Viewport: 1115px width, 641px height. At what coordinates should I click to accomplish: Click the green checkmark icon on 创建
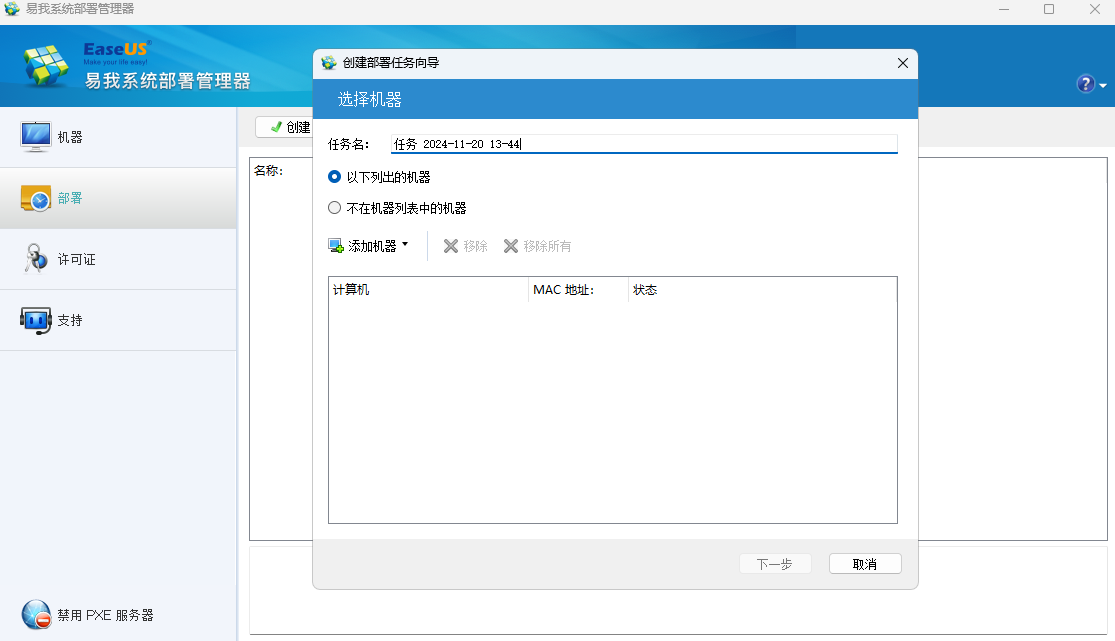(x=276, y=127)
